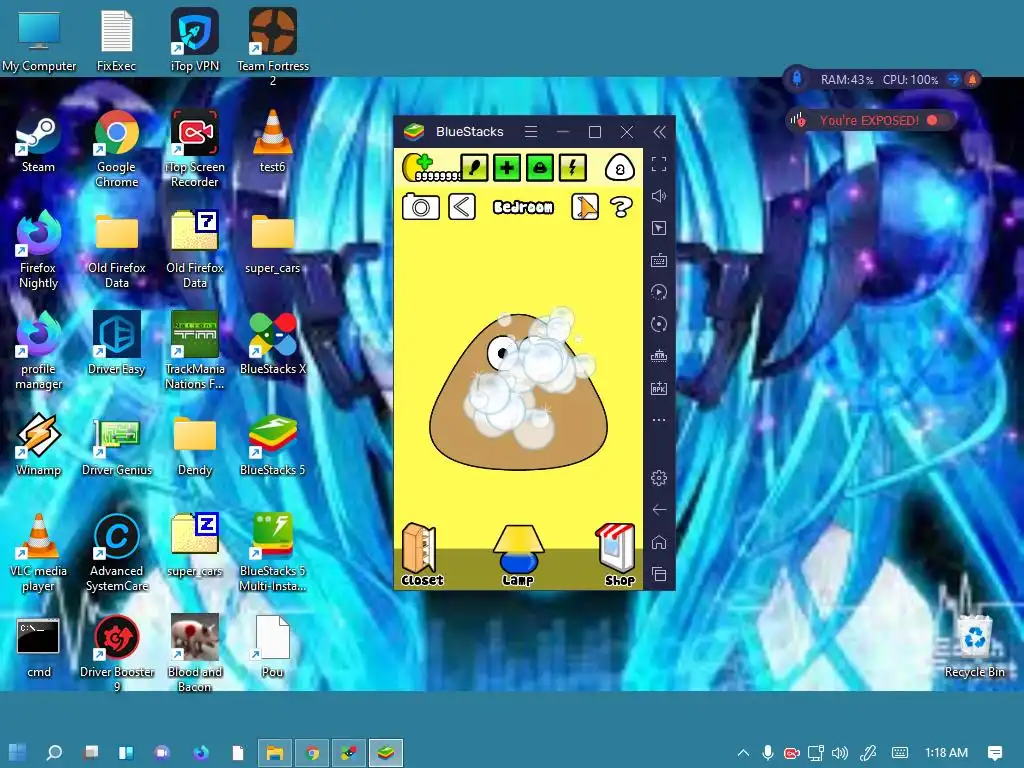
Task: Select Driver Booster 9 desktop icon
Action: coord(117,653)
